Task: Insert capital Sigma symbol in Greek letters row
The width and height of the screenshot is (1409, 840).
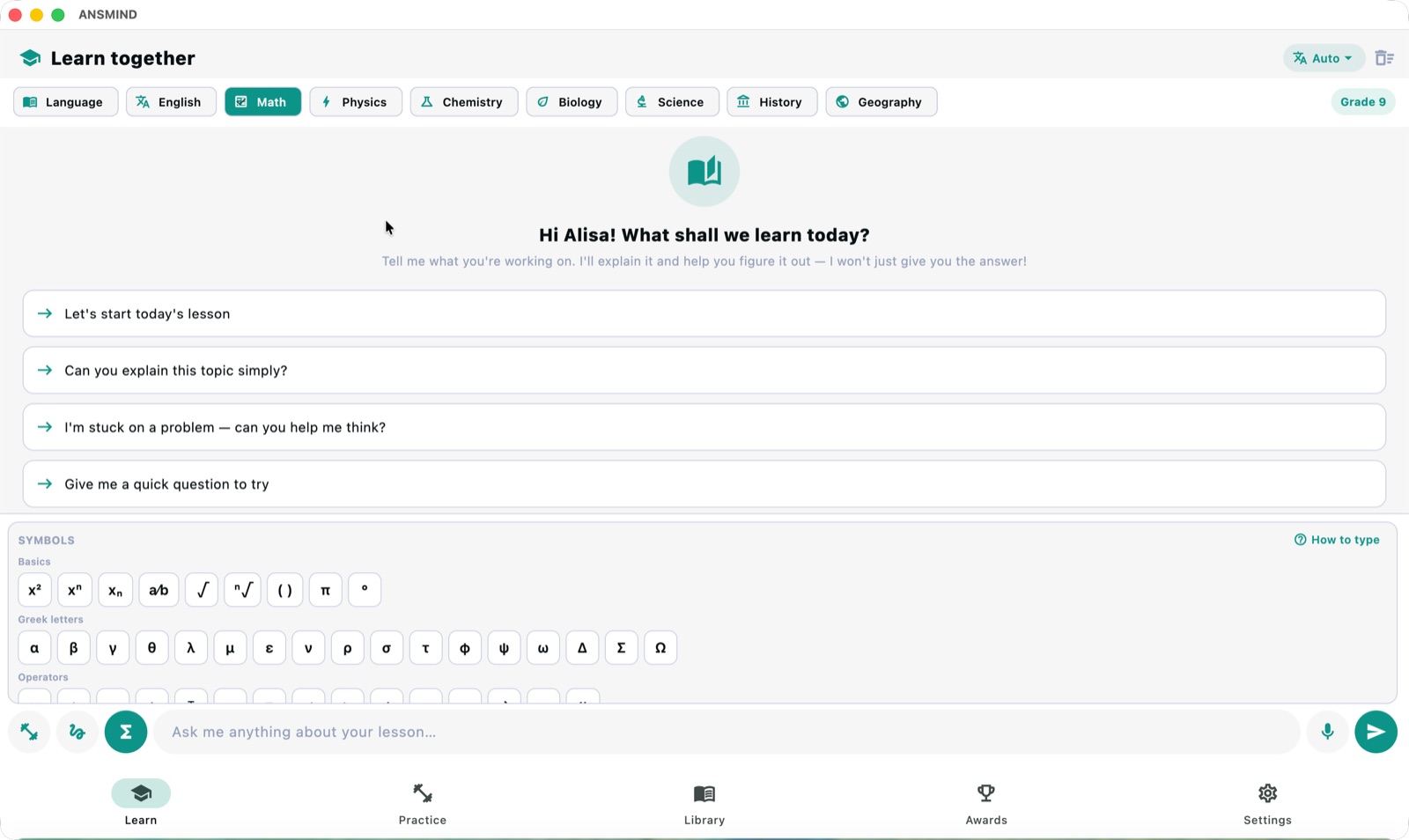Action: coord(621,648)
